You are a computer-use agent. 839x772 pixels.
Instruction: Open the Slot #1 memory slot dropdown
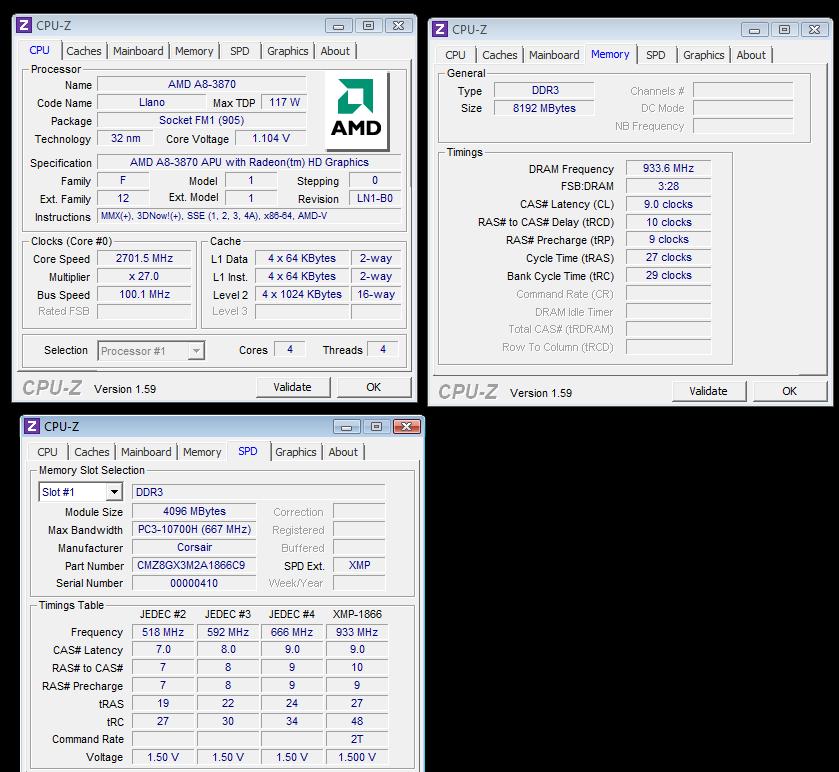tap(114, 492)
